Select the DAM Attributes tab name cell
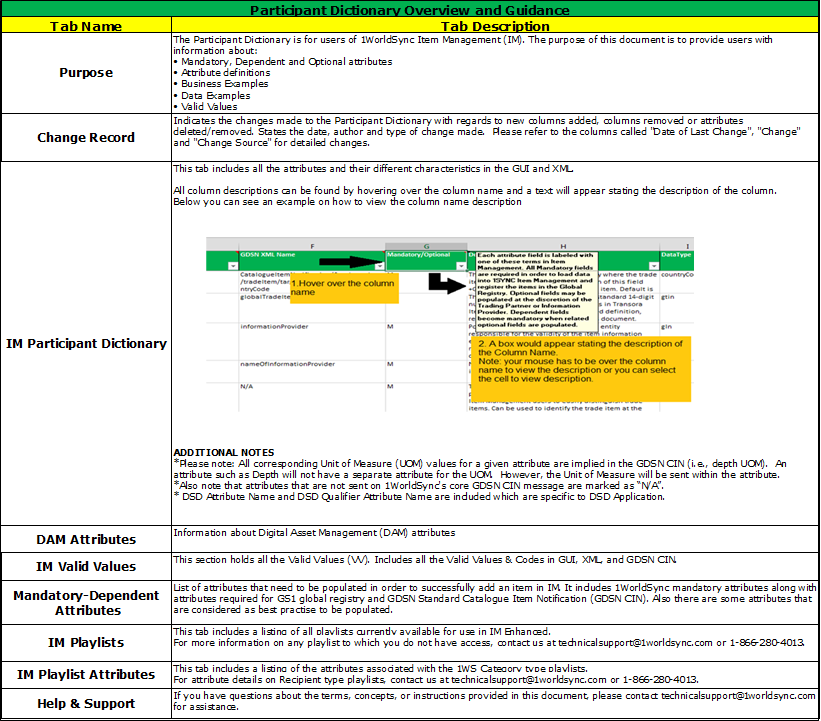This screenshot has width=821, height=721. (x=86, y=539)
